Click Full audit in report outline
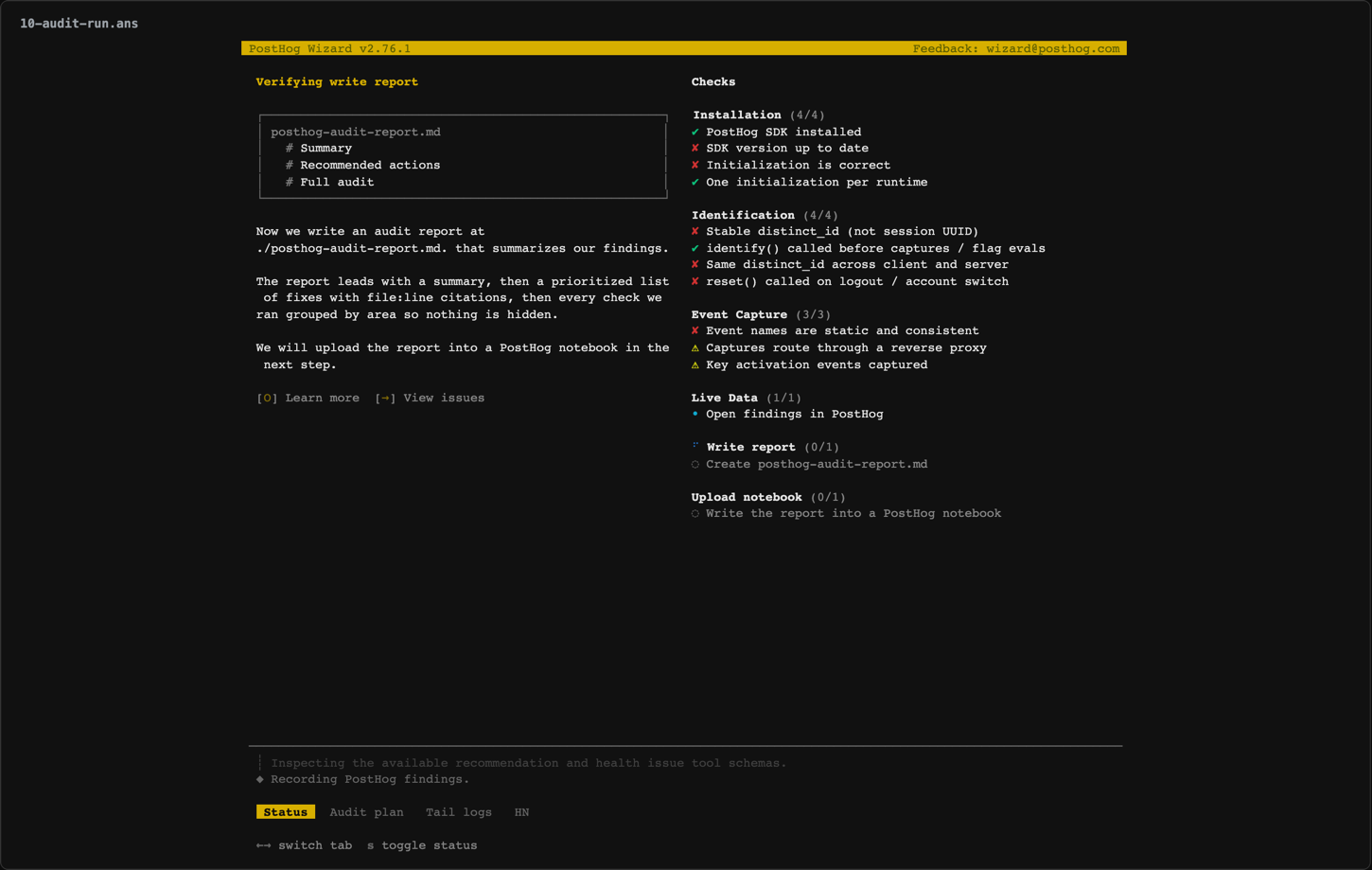Image resolution: width=1372 pixels, height=870 pixels. click(337, 182)
